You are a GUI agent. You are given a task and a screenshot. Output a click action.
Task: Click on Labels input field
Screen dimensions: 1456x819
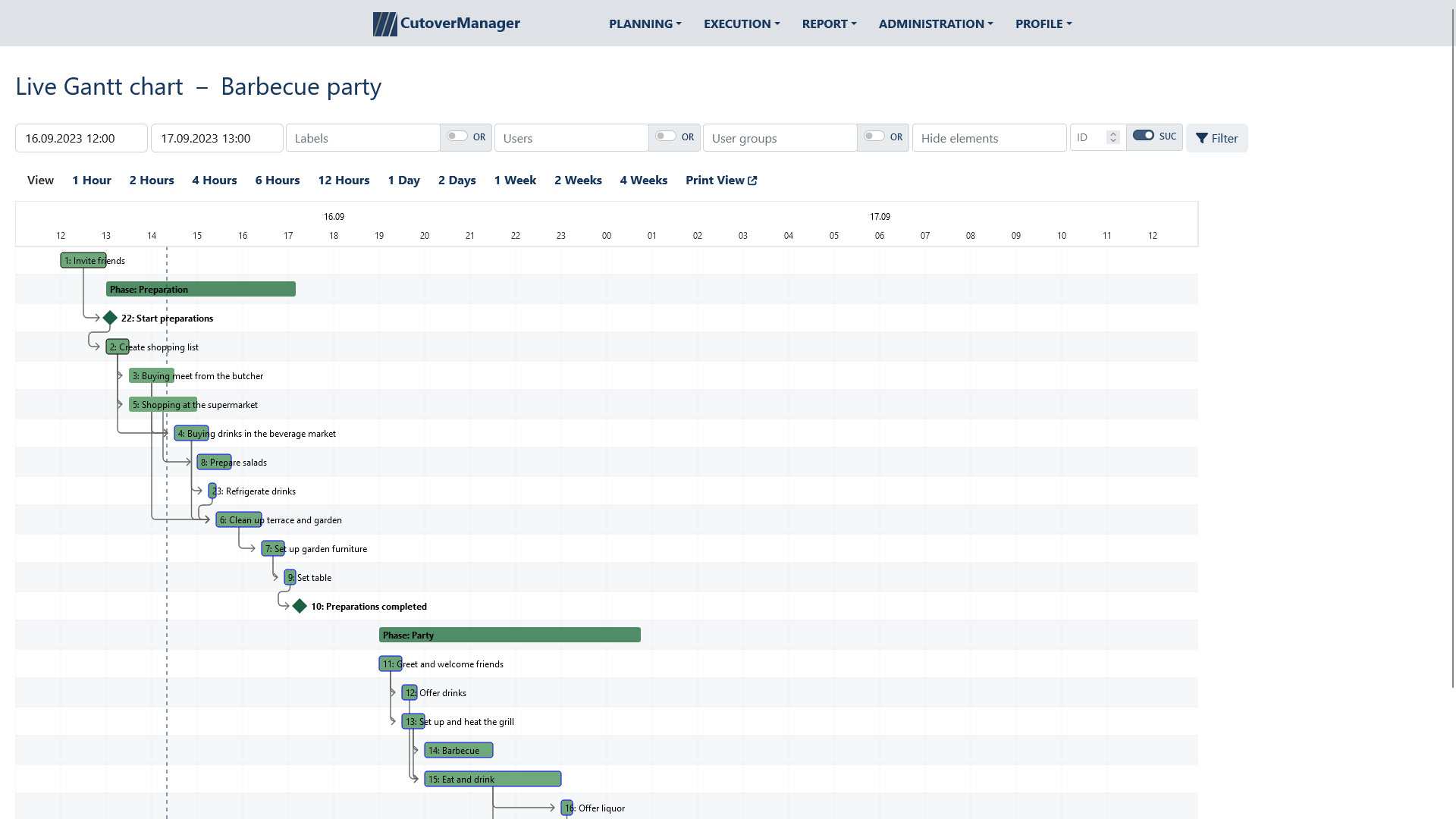point(363,138)
